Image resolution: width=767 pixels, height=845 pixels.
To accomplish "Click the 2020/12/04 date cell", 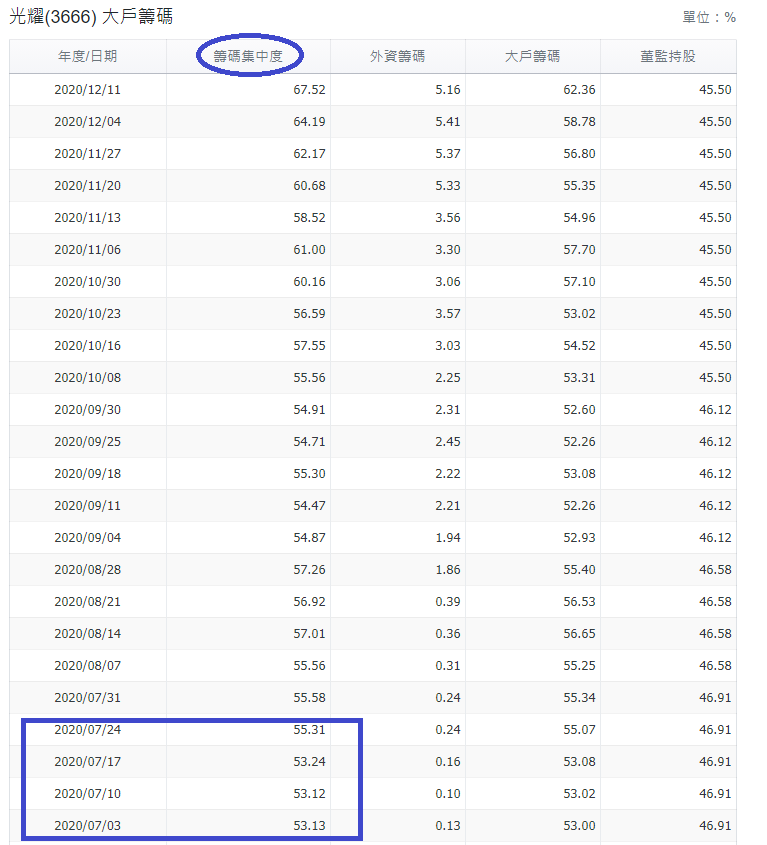I will (88, 122).
